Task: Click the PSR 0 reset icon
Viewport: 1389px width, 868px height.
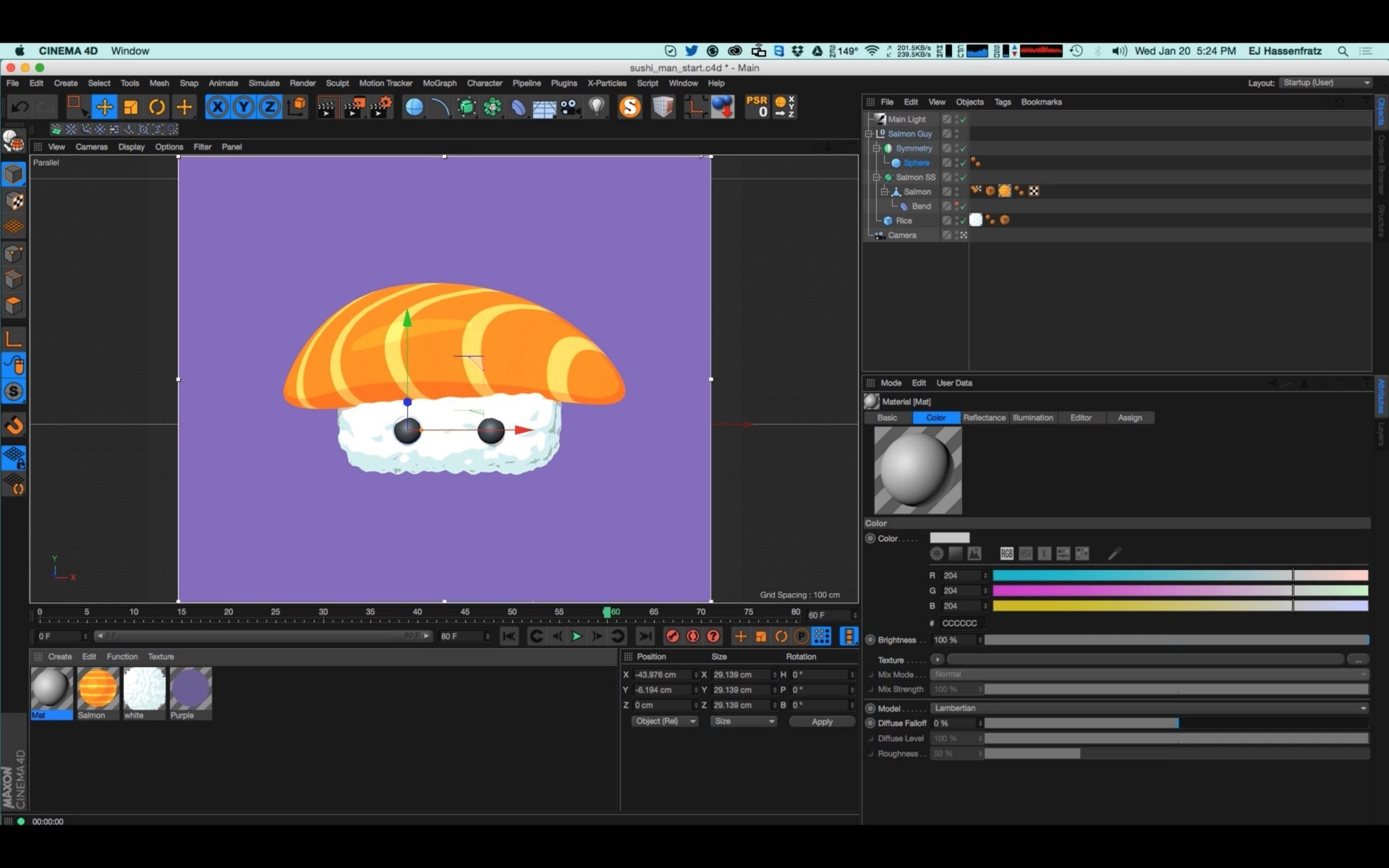Action: pos(757,107)
